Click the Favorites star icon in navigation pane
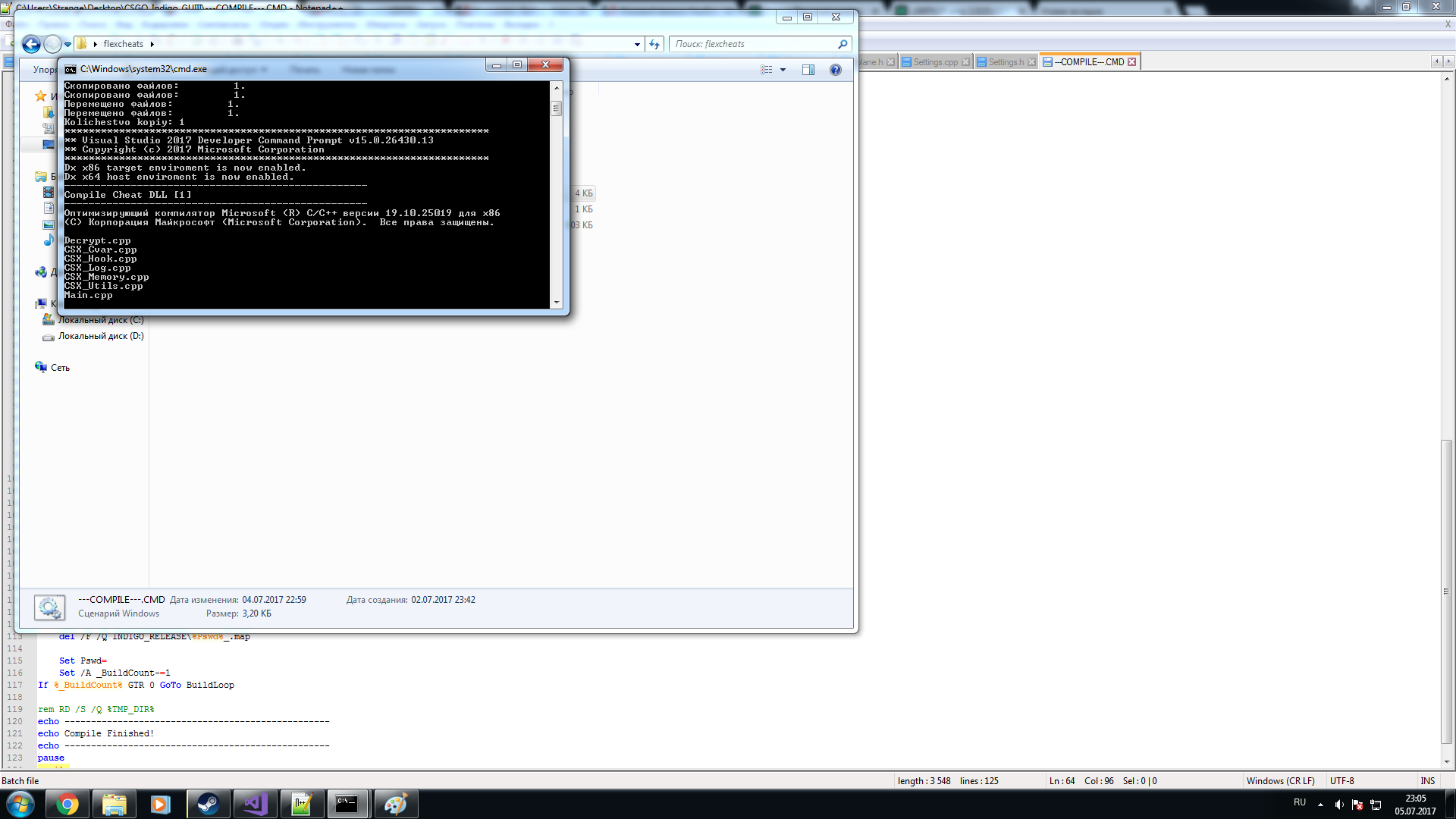Image resolution: width=1456 pixels, height=819 pixels. pos(41,96)
